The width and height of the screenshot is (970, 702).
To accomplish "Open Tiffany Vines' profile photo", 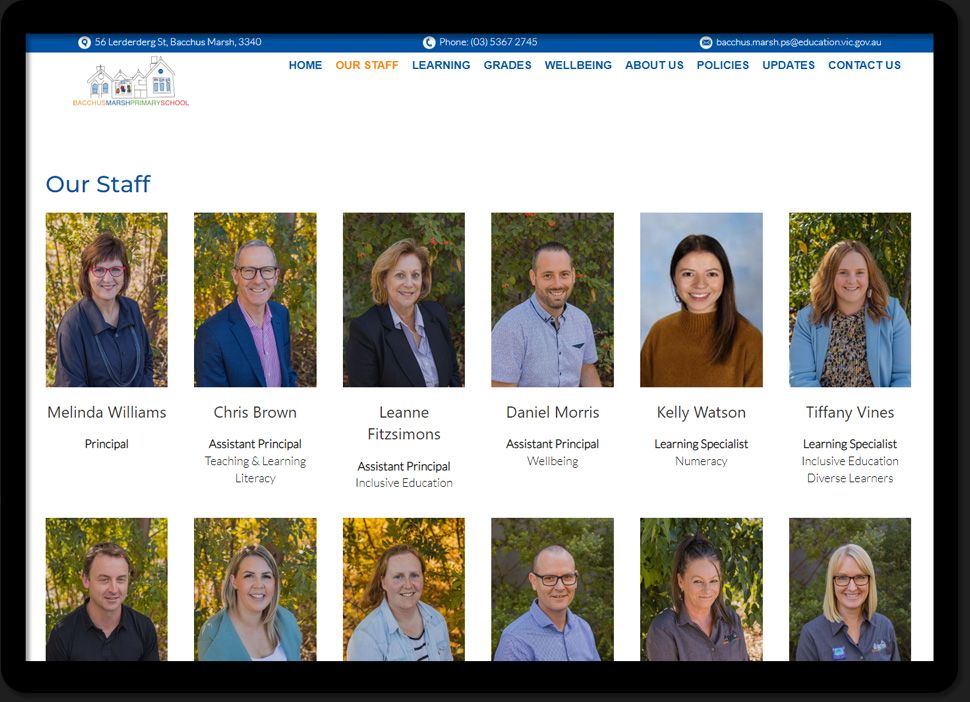I will 850,299.
